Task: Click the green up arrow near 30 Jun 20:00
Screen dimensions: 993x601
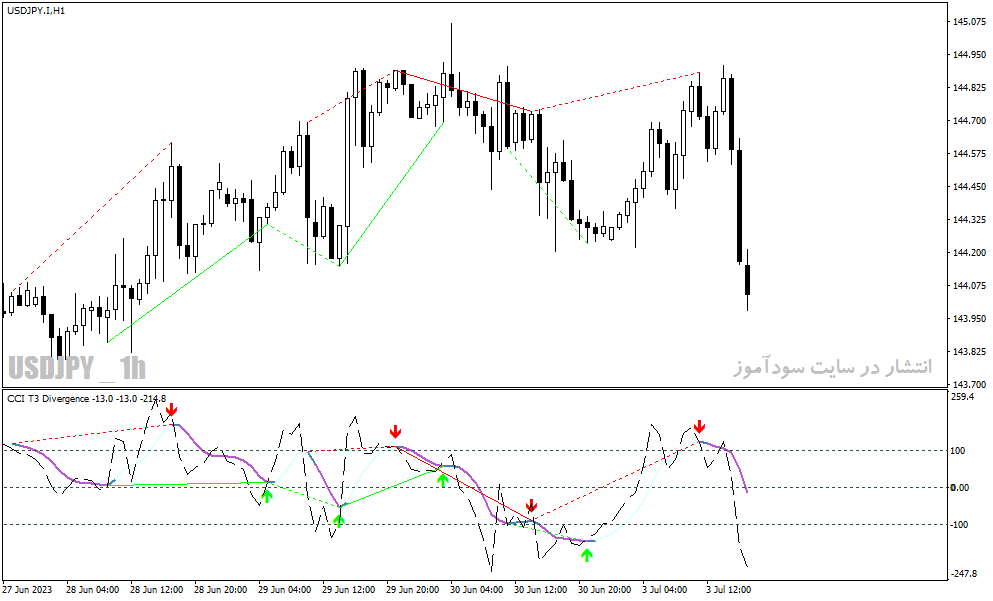Action: [587, 555]
